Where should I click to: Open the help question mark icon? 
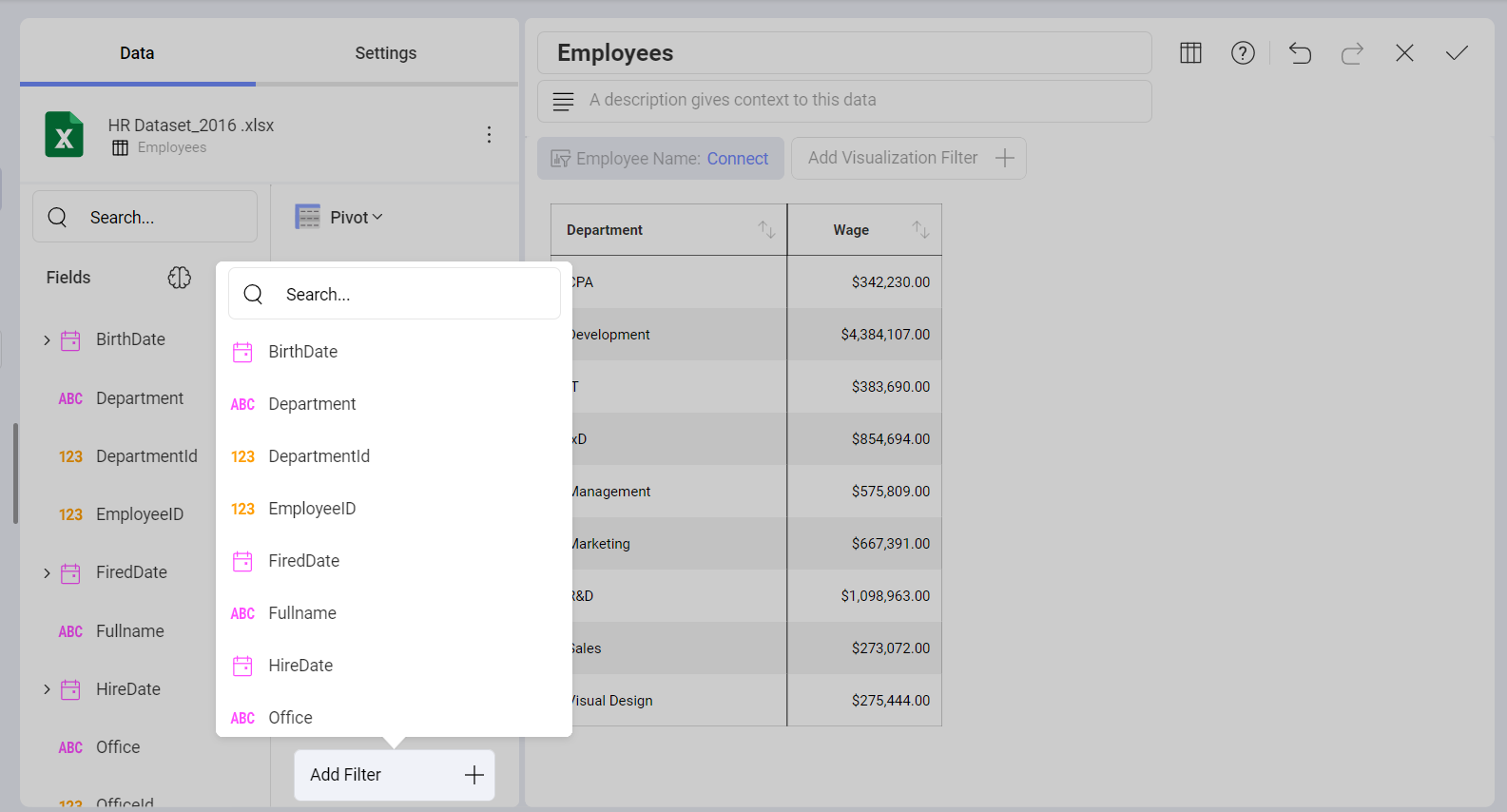(1243, 53)
